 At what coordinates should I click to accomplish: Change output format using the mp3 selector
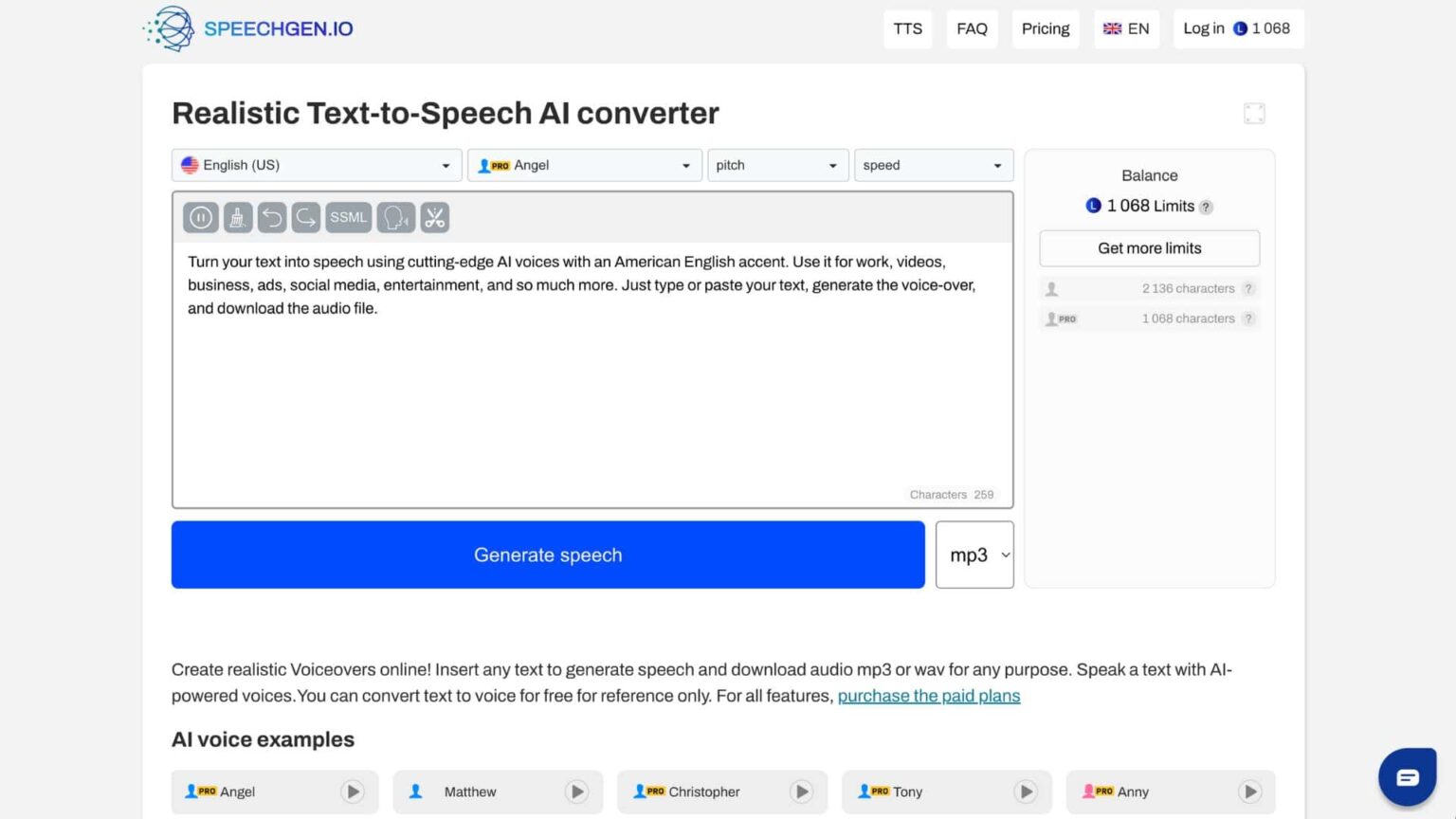click(x=974, y=555)
